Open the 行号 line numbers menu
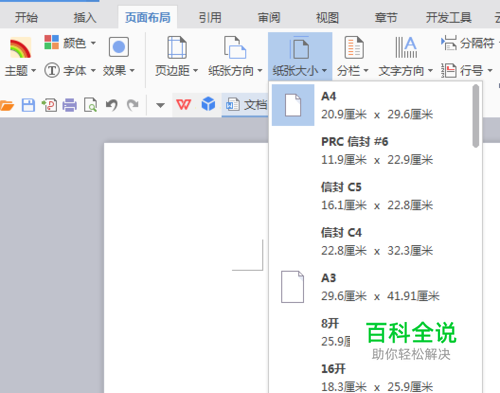Viewport: 500px width, 393px height. [x=467, y=70]
